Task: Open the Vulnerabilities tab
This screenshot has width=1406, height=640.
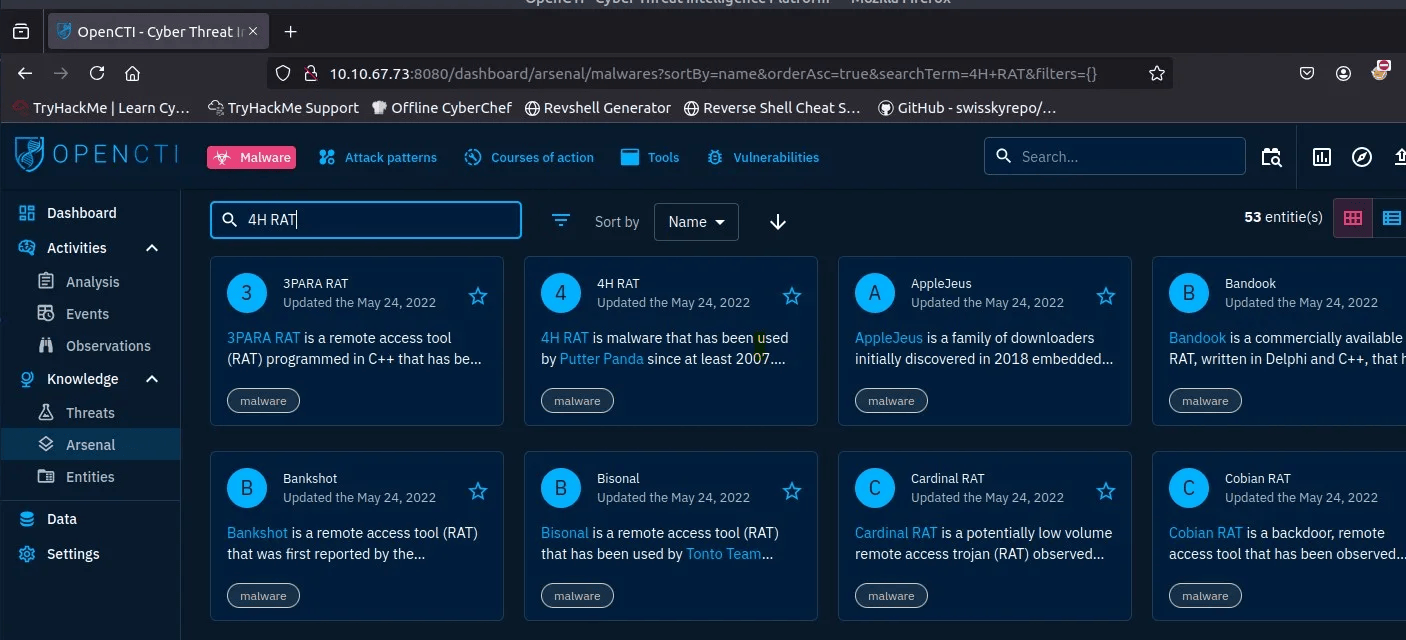Action: coord(763,157)
